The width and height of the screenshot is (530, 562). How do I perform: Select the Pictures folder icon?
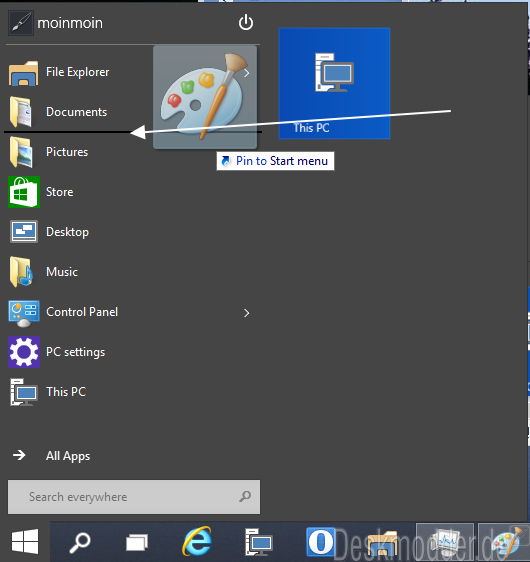[x=21, y=152]
